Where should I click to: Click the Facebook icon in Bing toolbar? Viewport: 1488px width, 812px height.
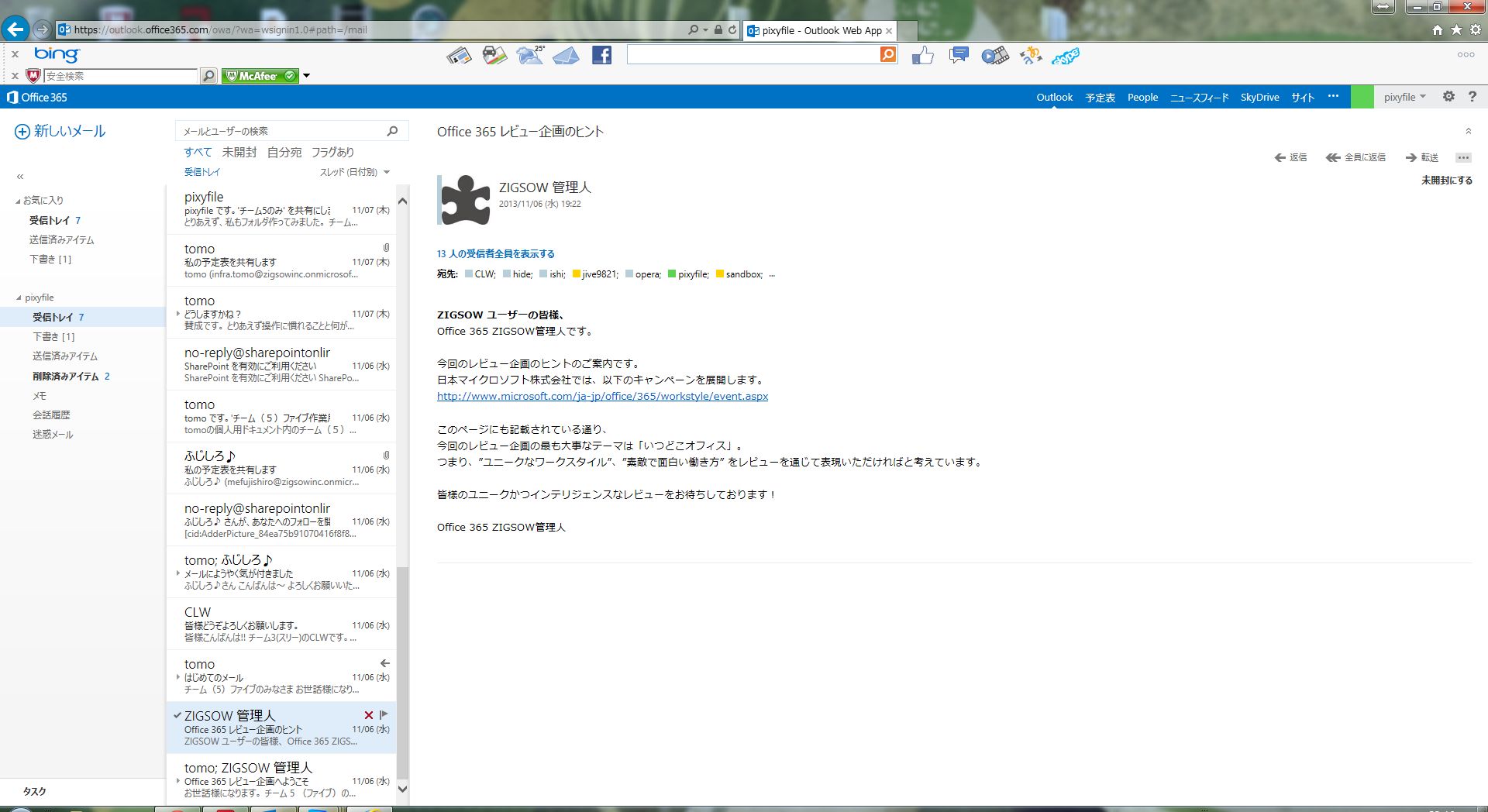click(x=601, y=55)
